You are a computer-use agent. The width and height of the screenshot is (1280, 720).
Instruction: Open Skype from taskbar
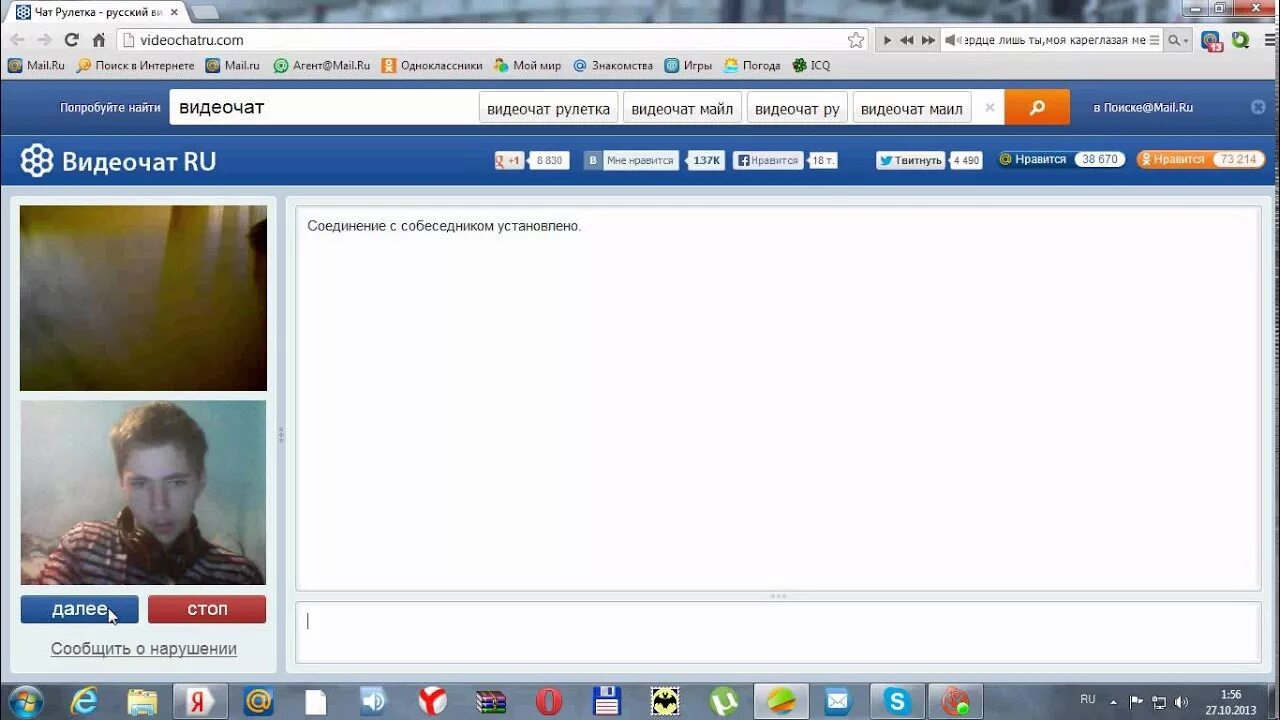(x=897, y=701)
